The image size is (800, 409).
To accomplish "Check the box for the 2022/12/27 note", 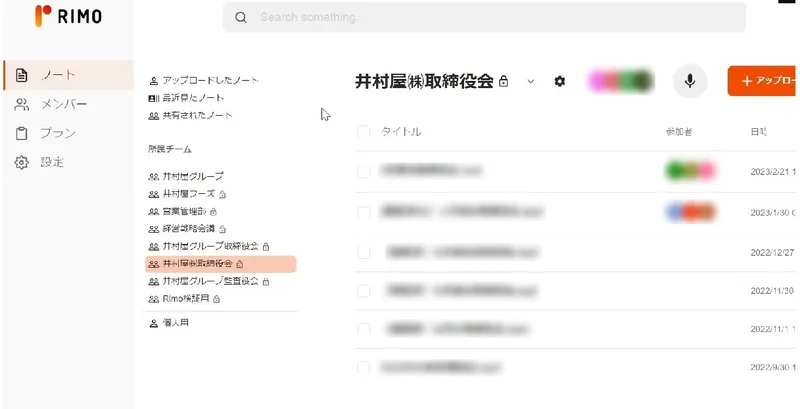I will point(363,251).
